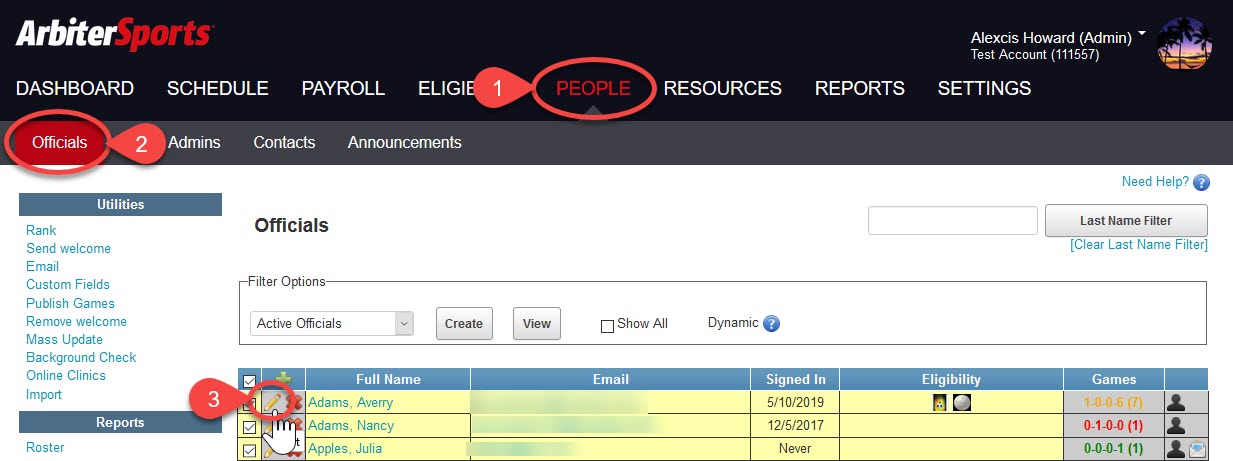Open the PAYROLL menu
This screenshot has height=461, width=1233.
point(343,88)
